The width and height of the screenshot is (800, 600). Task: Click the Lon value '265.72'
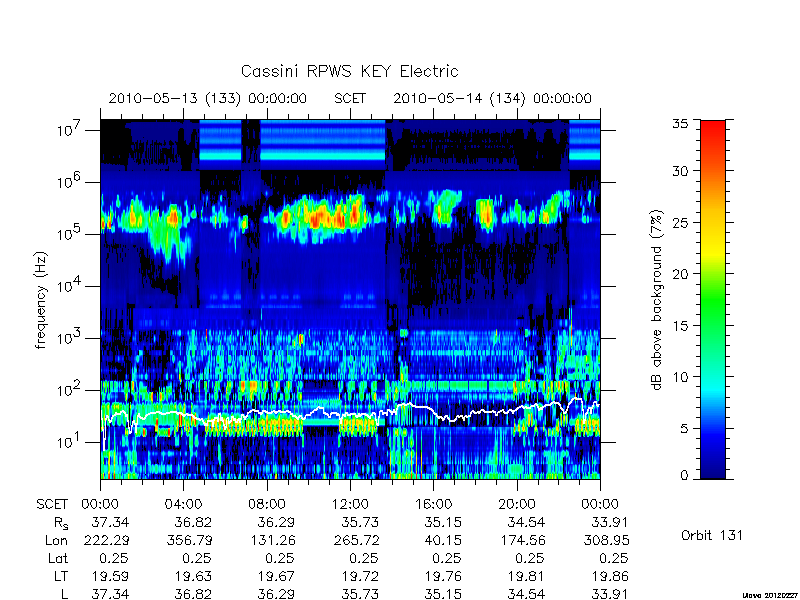coord(356,540)
